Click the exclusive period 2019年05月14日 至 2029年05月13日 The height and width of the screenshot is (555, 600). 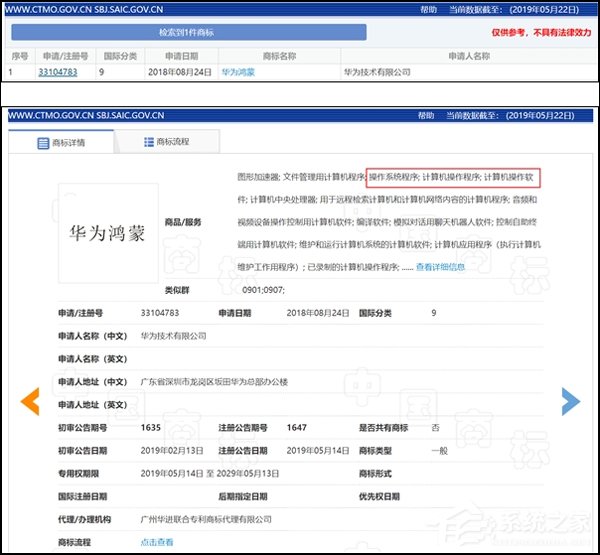click(x=210, y=473)
